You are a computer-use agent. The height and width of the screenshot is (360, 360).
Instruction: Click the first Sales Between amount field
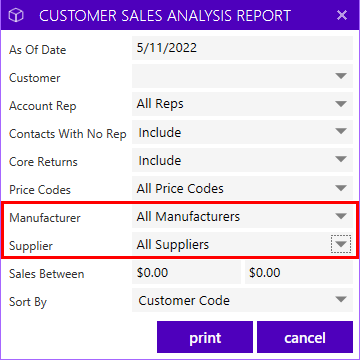(x=186, y=272)
